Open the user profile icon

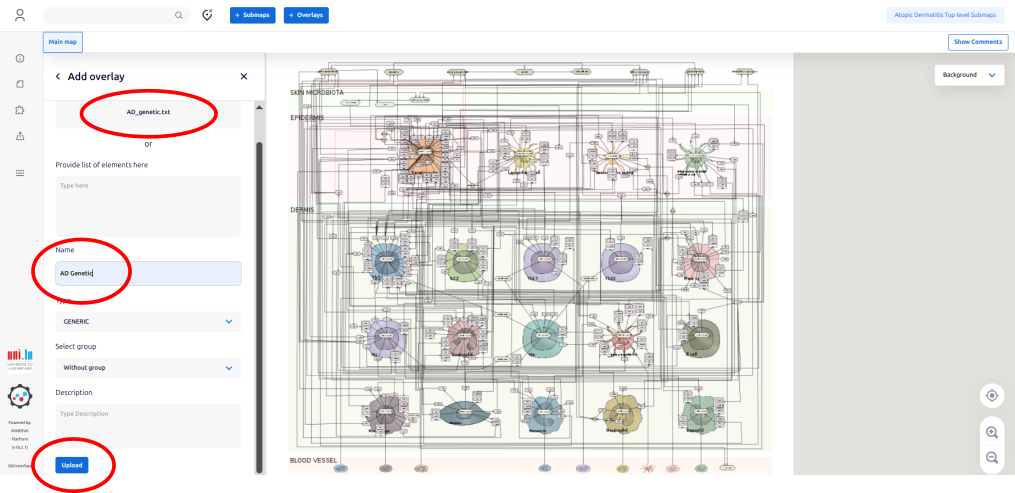coord(20,15)
